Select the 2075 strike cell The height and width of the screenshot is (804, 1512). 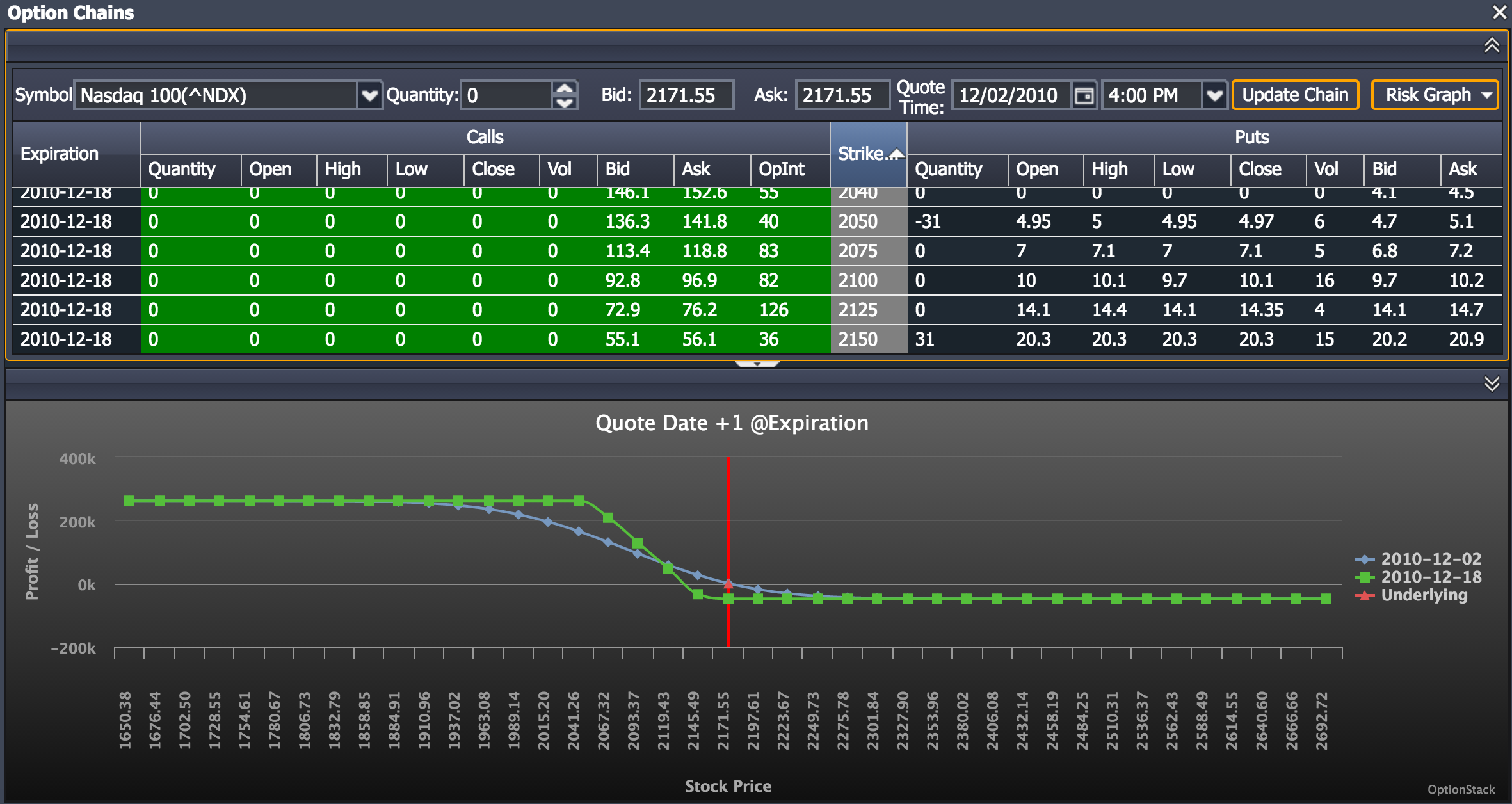(869, 251)
